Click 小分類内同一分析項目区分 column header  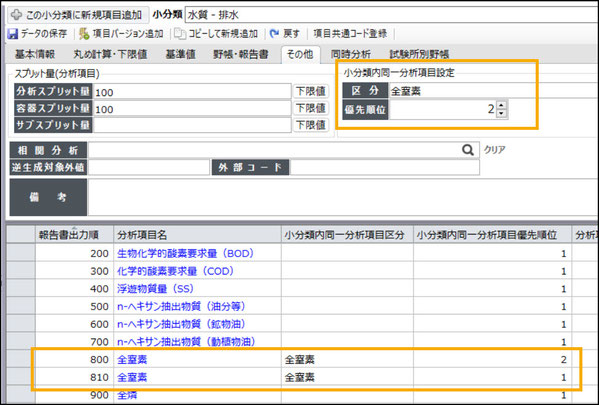pos(347,234)
